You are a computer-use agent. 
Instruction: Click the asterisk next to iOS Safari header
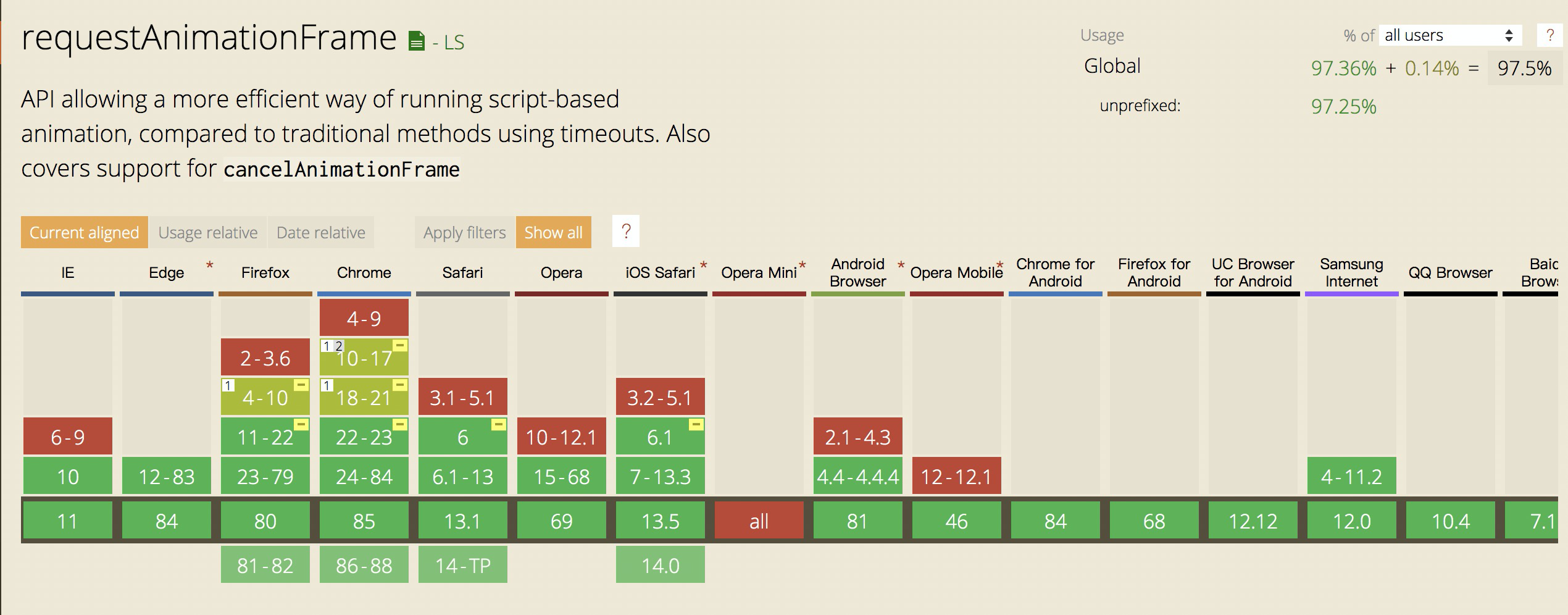(704, 266)
